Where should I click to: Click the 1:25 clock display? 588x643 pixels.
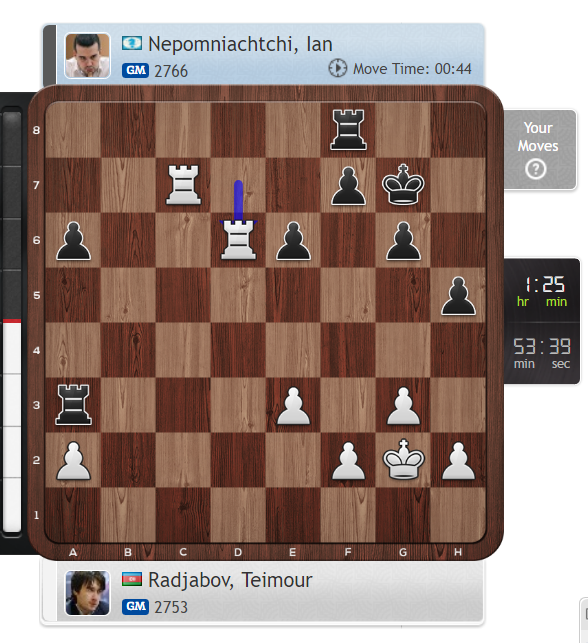[x=541, y=290]
